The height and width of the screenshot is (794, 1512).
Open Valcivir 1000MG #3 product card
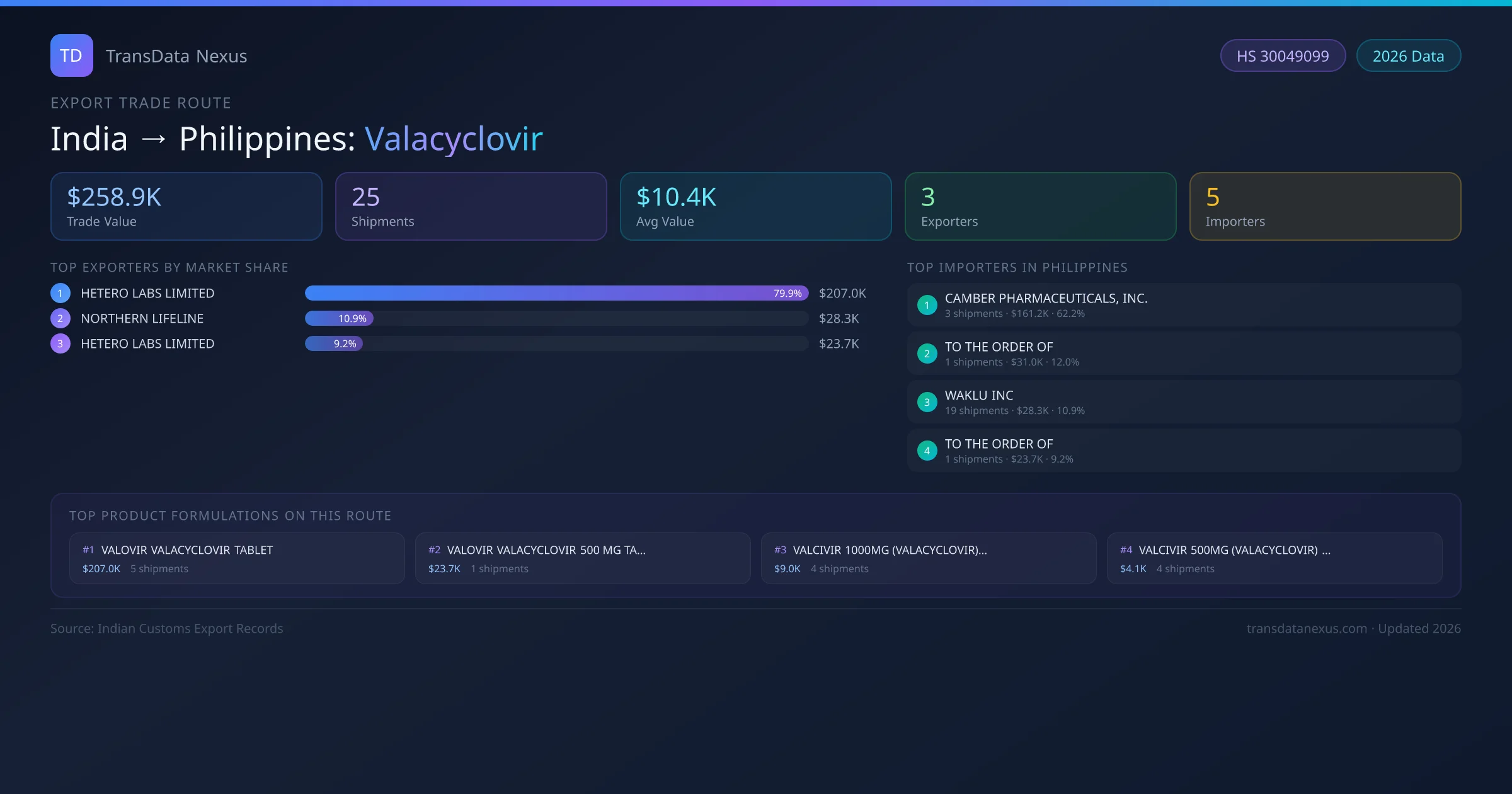click(x=928, y=558)
